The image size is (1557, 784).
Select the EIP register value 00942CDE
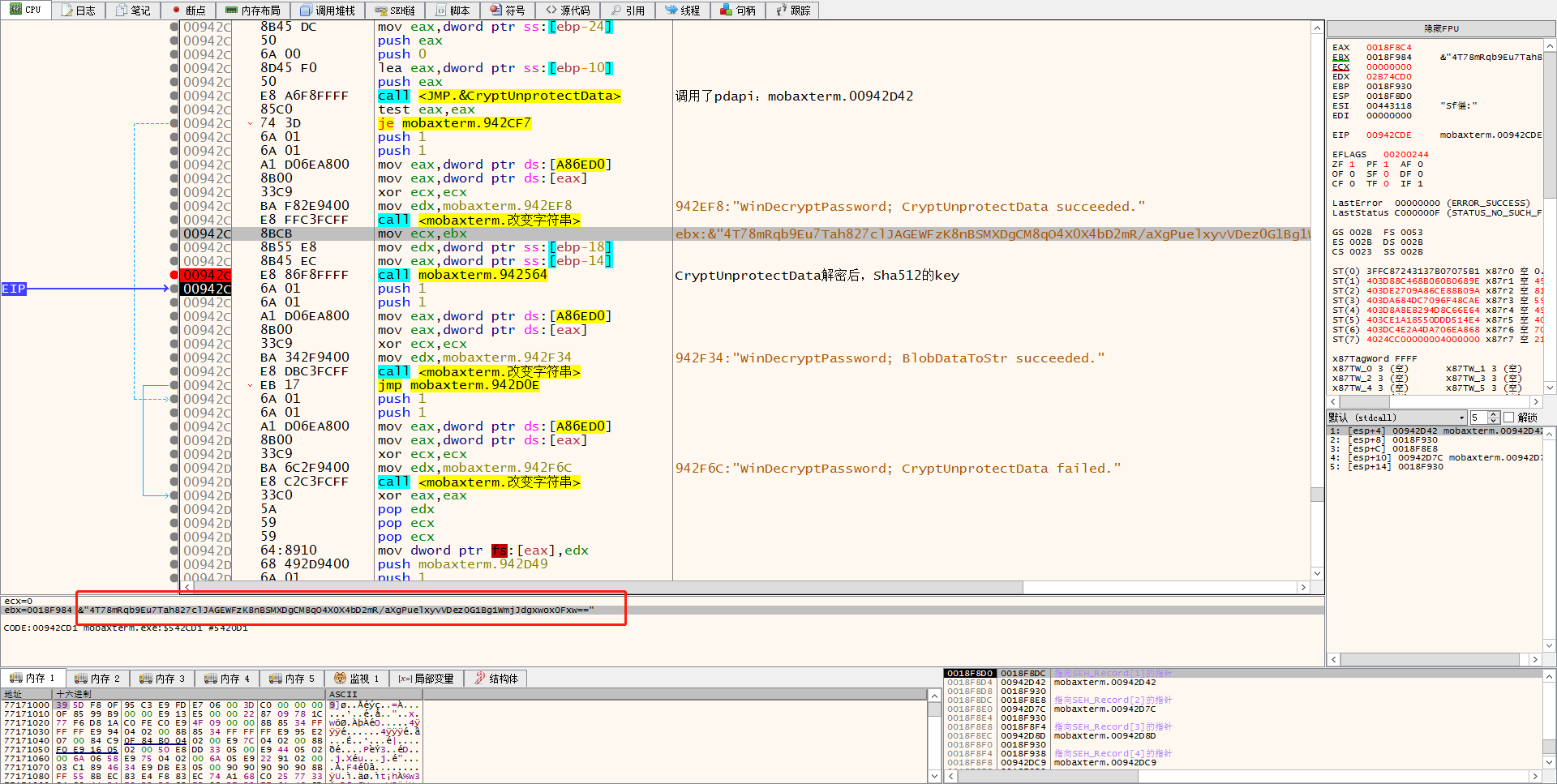click(1388, 135)
